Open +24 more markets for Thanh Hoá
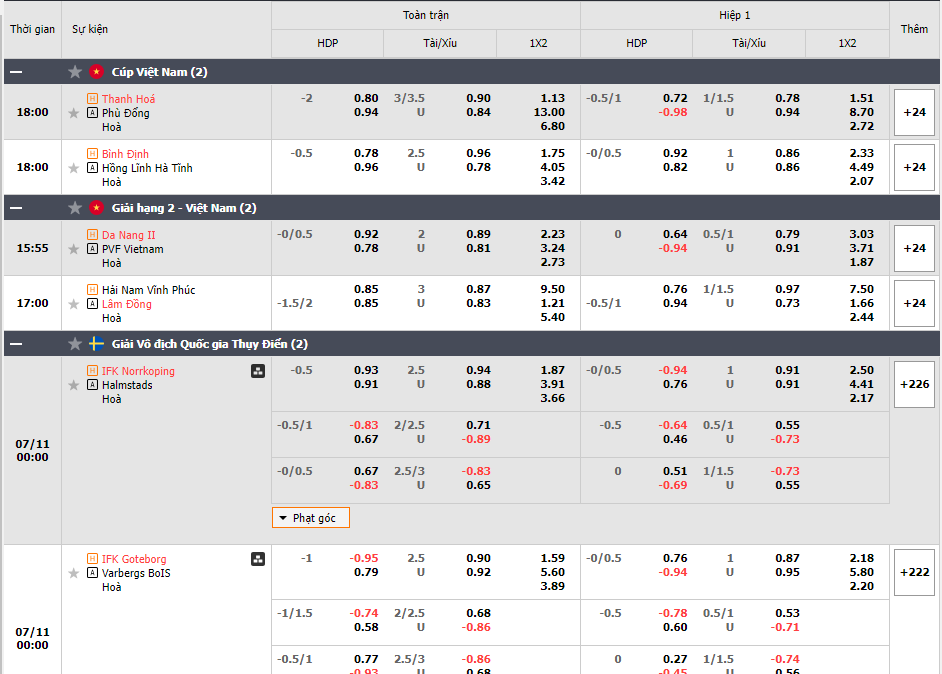The image size is (942, 674). click(x=914, y=112)
